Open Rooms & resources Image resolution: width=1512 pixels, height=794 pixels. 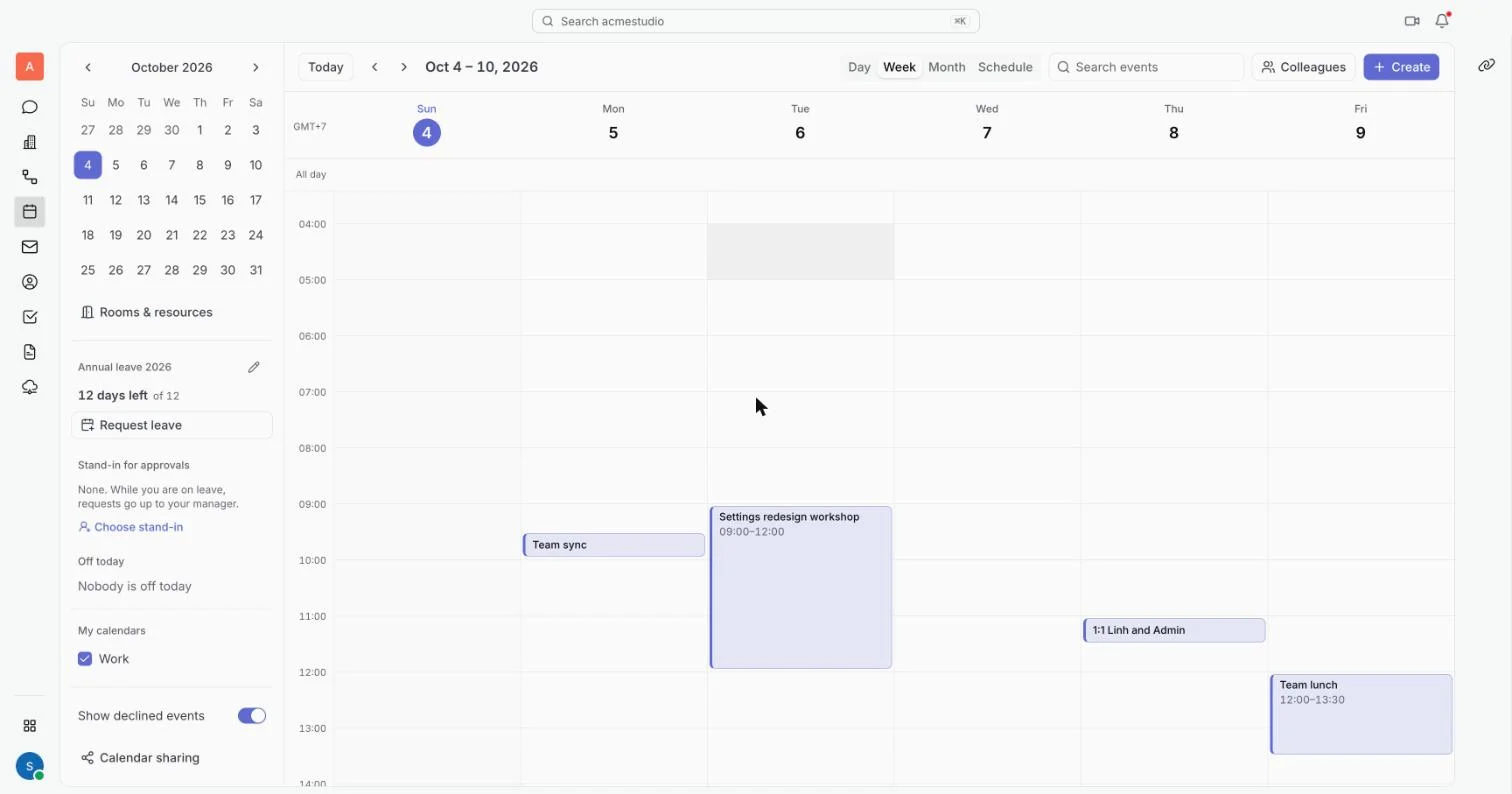[x=147, y=312]
